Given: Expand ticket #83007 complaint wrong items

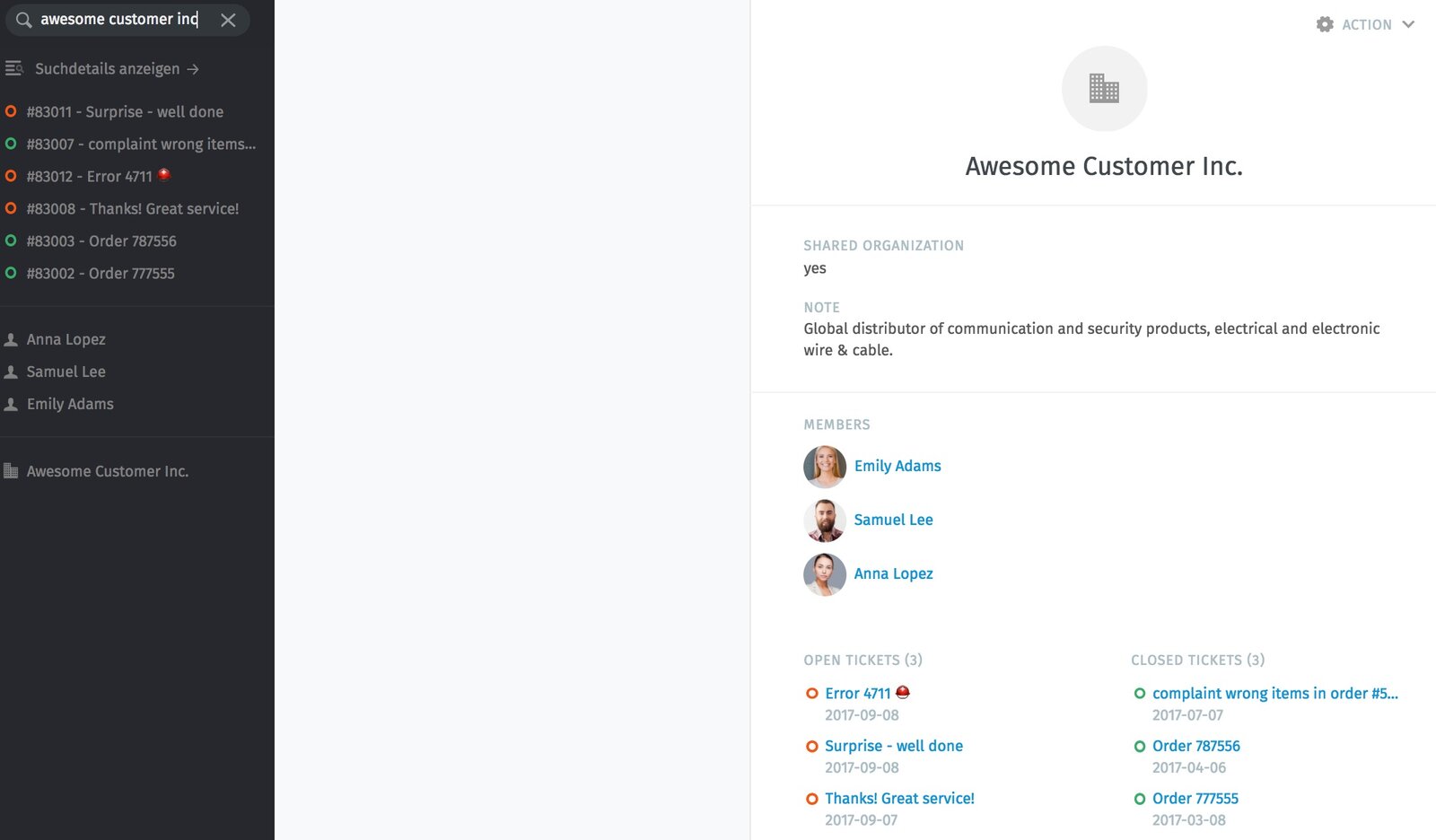Looking at the screenshot, I should point(139,144).
